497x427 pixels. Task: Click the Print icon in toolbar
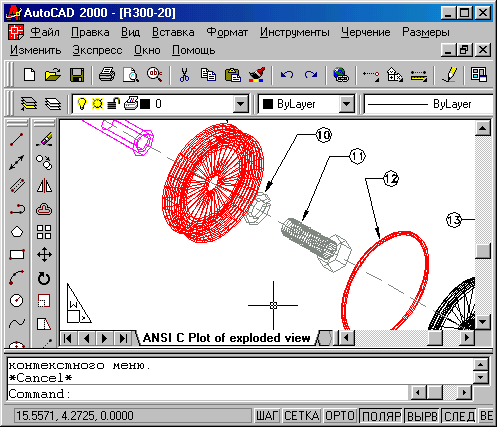click(107, 75)
